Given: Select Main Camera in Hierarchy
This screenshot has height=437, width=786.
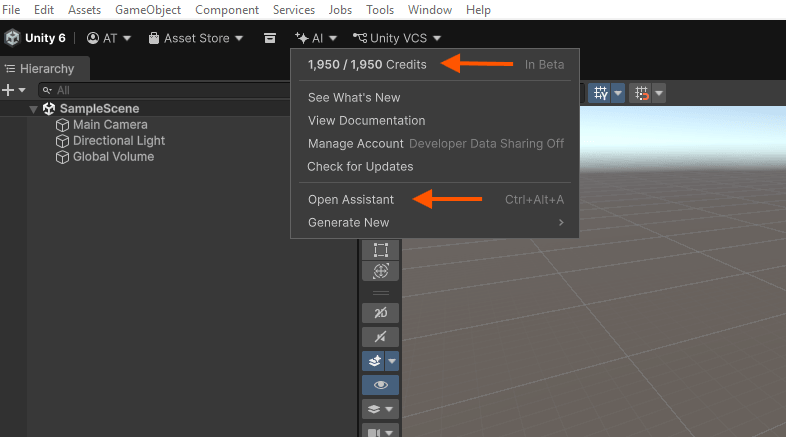Looking at the screenshot, I should click(x=110, y=125).
